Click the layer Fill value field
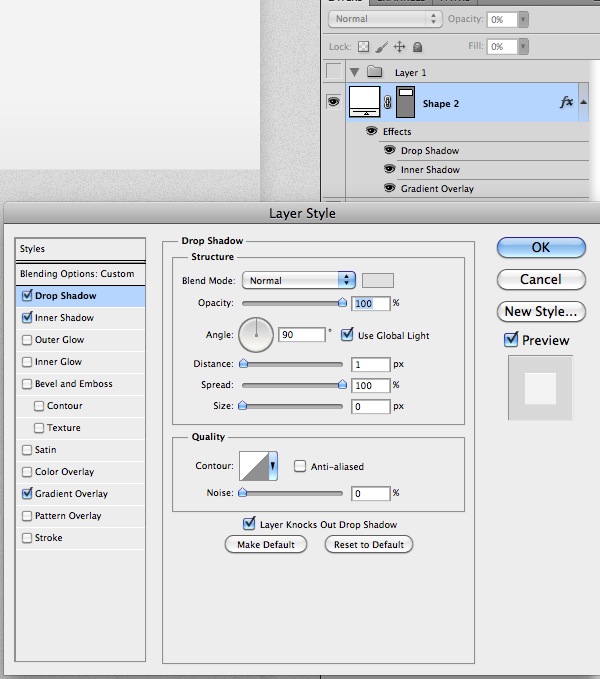 click(503, 46)
